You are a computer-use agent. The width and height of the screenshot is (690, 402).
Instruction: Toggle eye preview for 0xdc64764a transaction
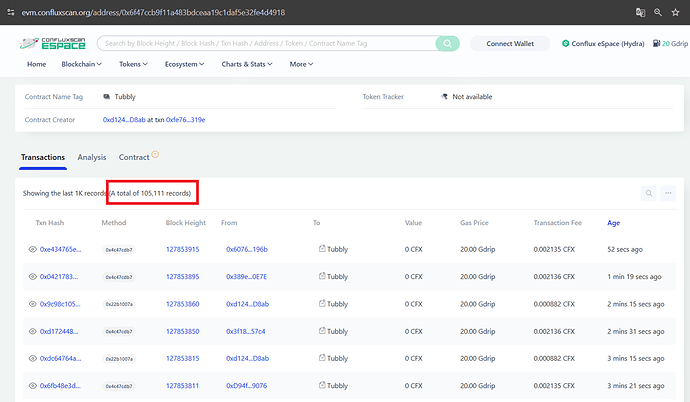33,358
